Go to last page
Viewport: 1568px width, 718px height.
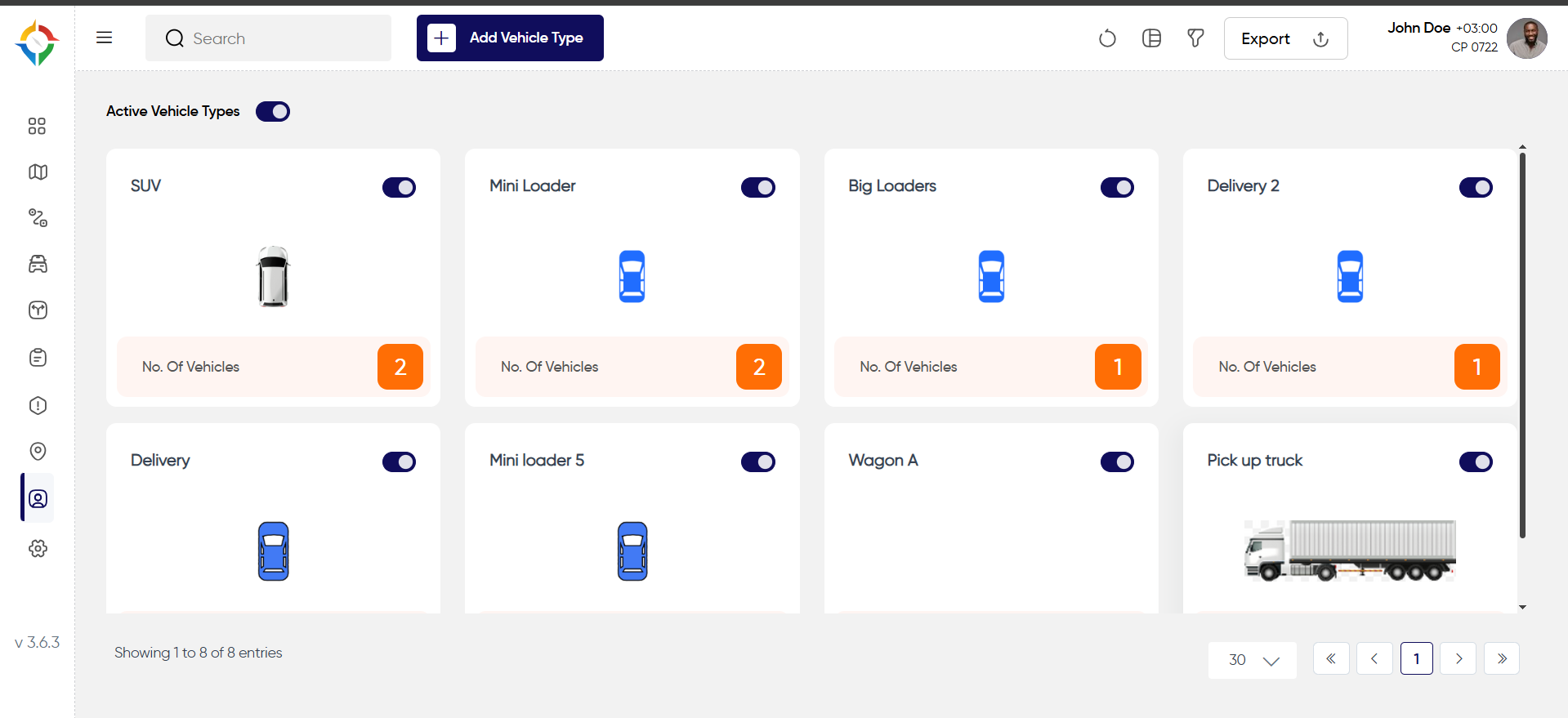(x=1502, y=658)
